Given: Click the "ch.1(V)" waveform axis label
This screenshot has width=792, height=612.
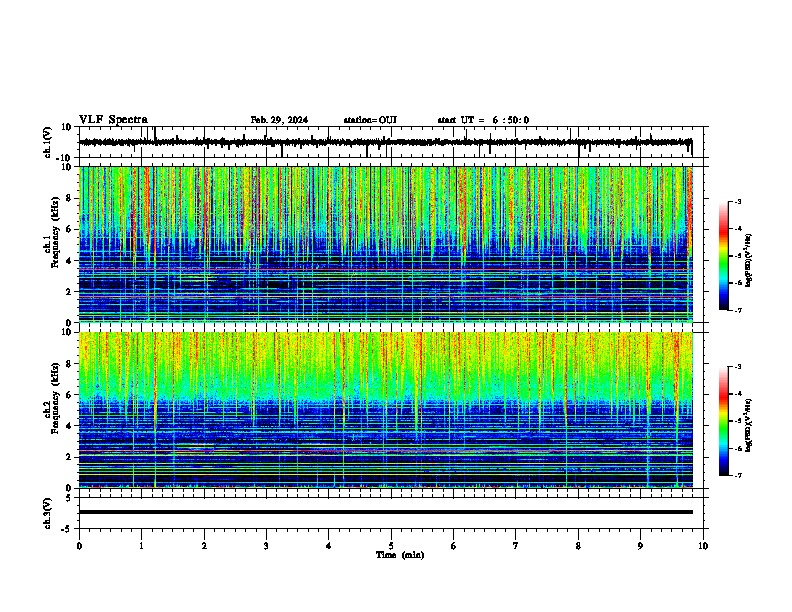Looking at the screenshot, I should pyautogui.click(x=48, y=142).
